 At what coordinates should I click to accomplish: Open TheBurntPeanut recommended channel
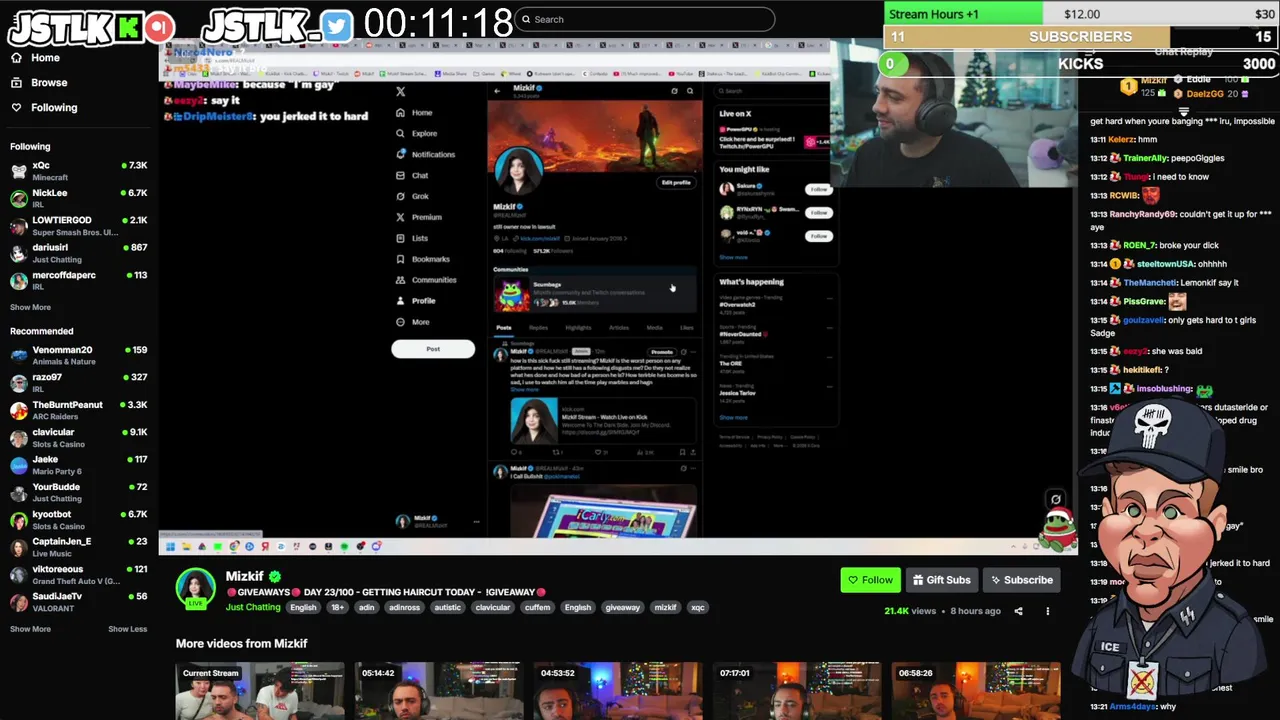pyautogui.click(x=78, y=410)
